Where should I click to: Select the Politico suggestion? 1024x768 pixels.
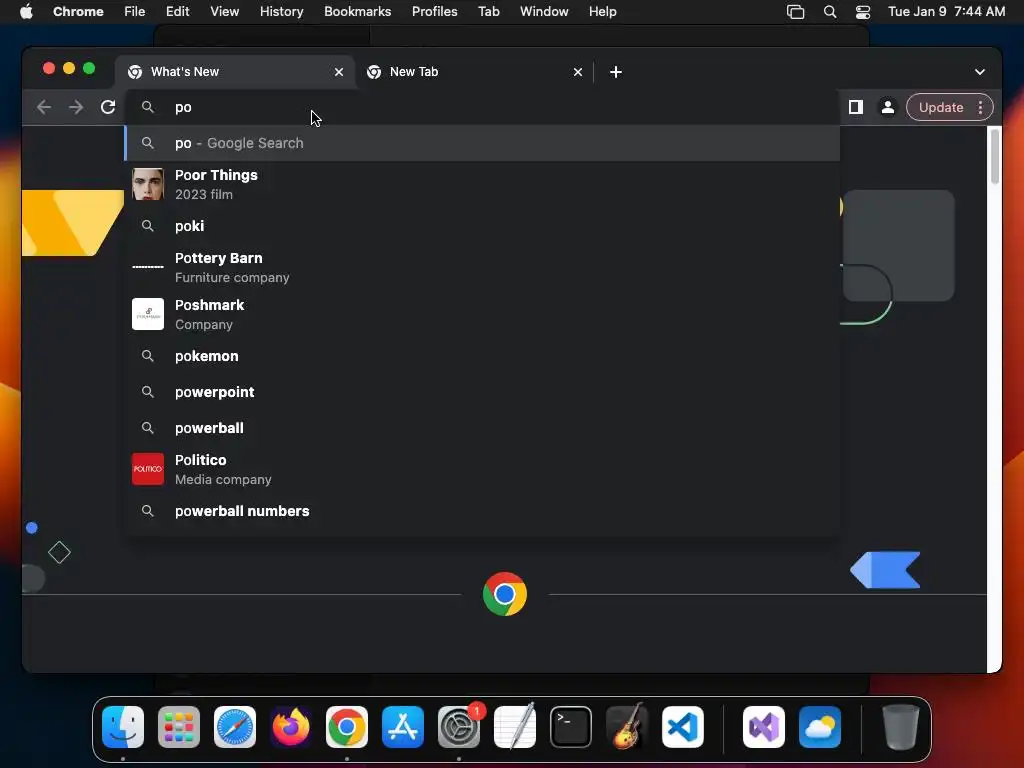[482, 469]
